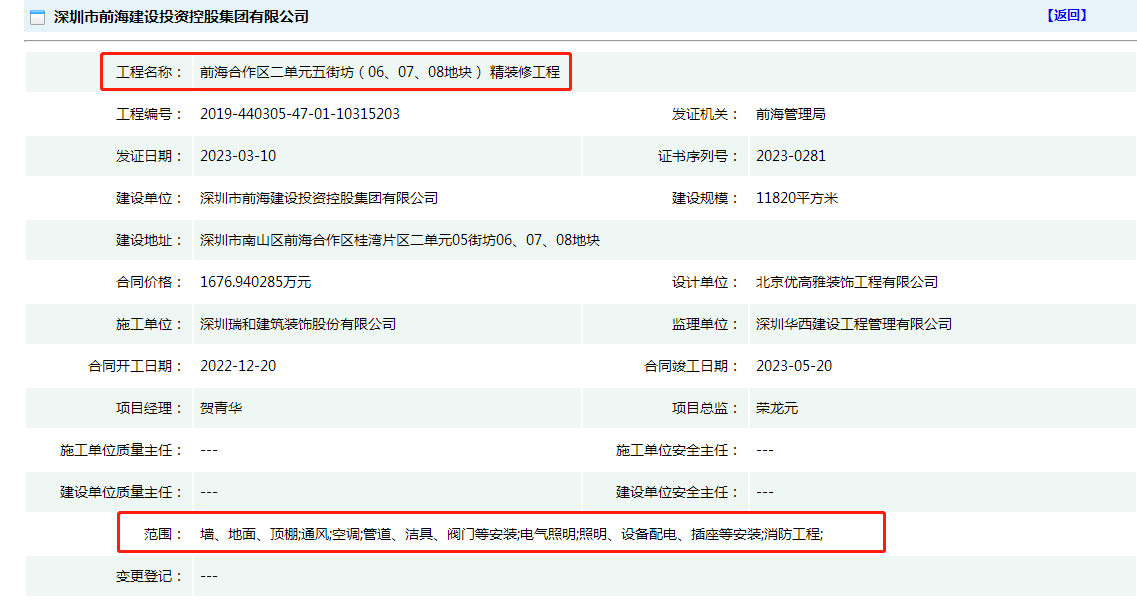Click the 发证机关 value 前海管理局
The width and height of the screenshot is (1137, 603).
(790, 114)
